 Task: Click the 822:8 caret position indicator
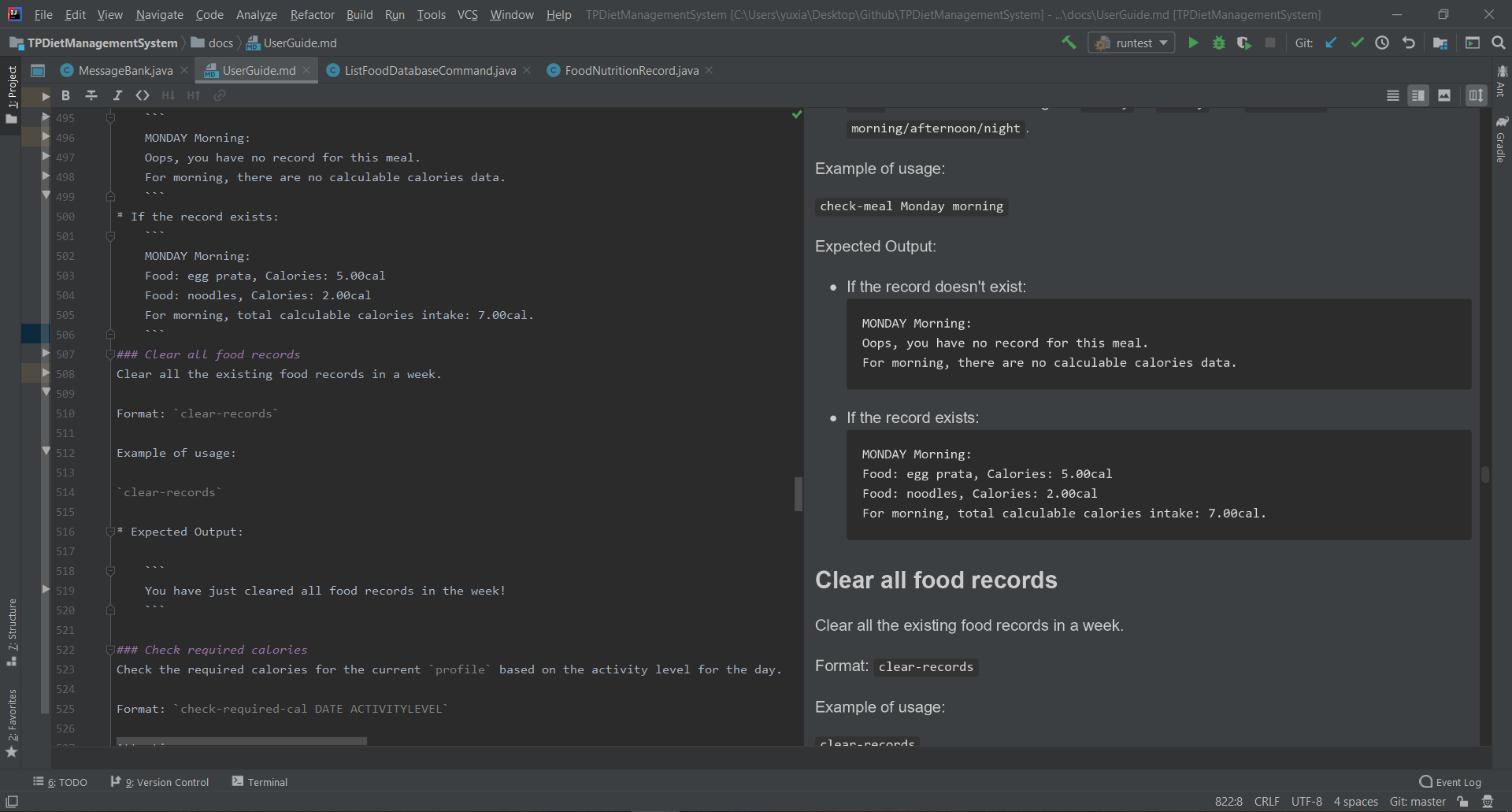[1228, 802]
